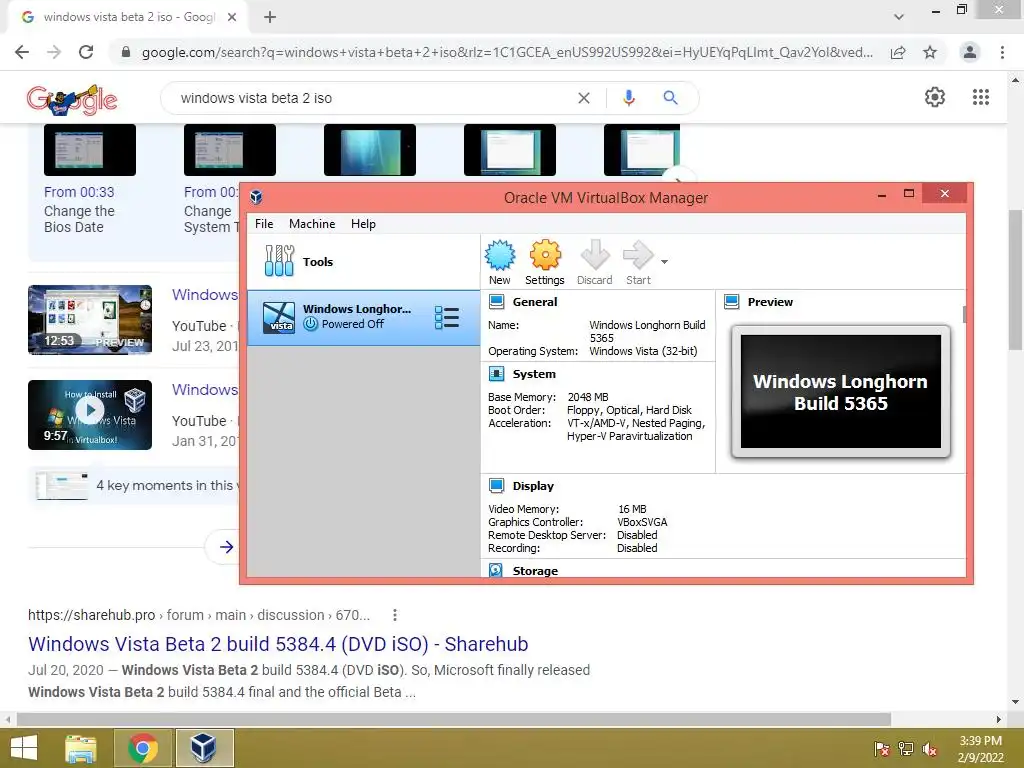Open VM Settings gear icon

point(545,255)
